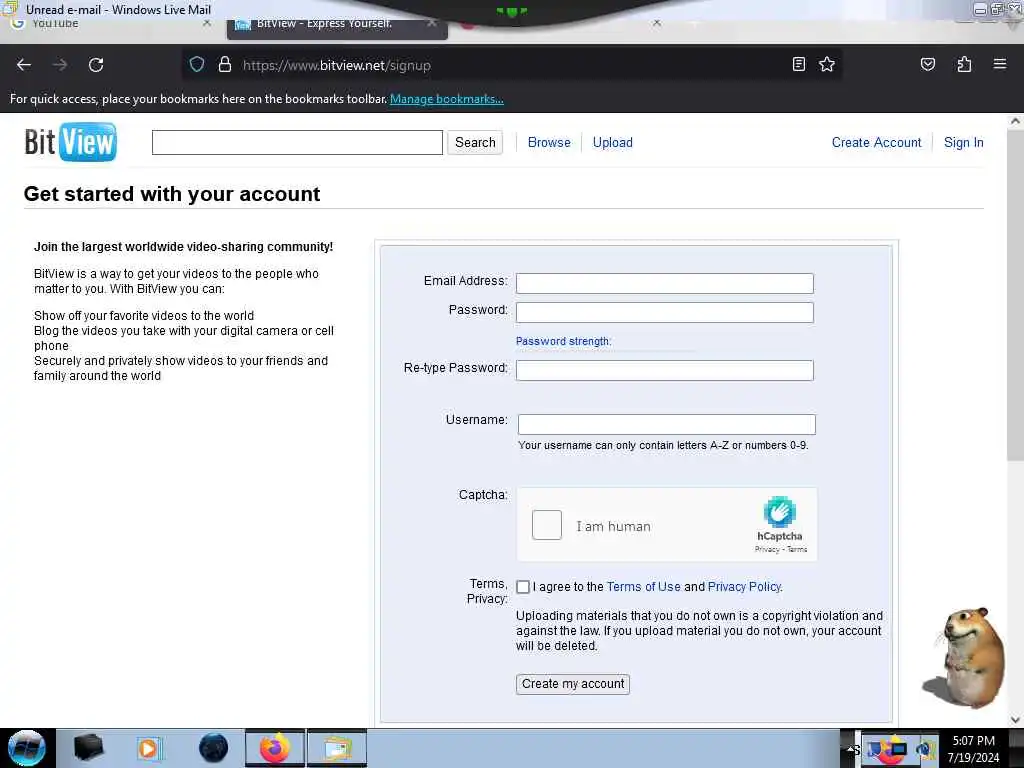Check the hCaptcha 'I am human' box
Image resolution: width=1024 pixels, height=768 pixels.
(x=547, y=525)
